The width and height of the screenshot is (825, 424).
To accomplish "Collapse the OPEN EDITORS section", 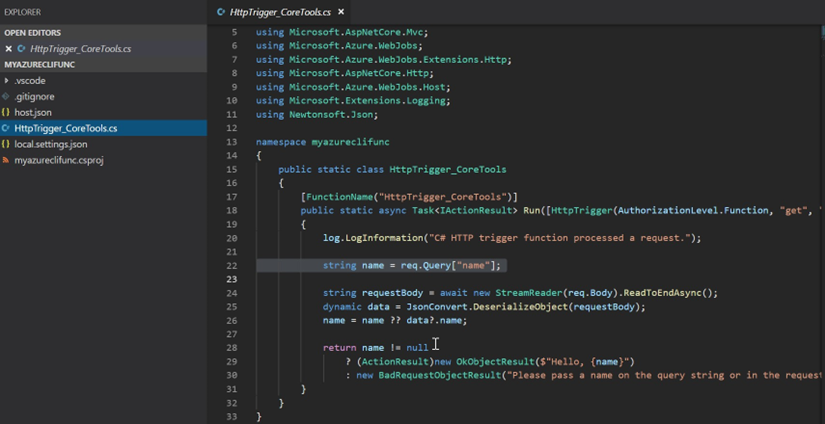I will (x=32, y=32).
